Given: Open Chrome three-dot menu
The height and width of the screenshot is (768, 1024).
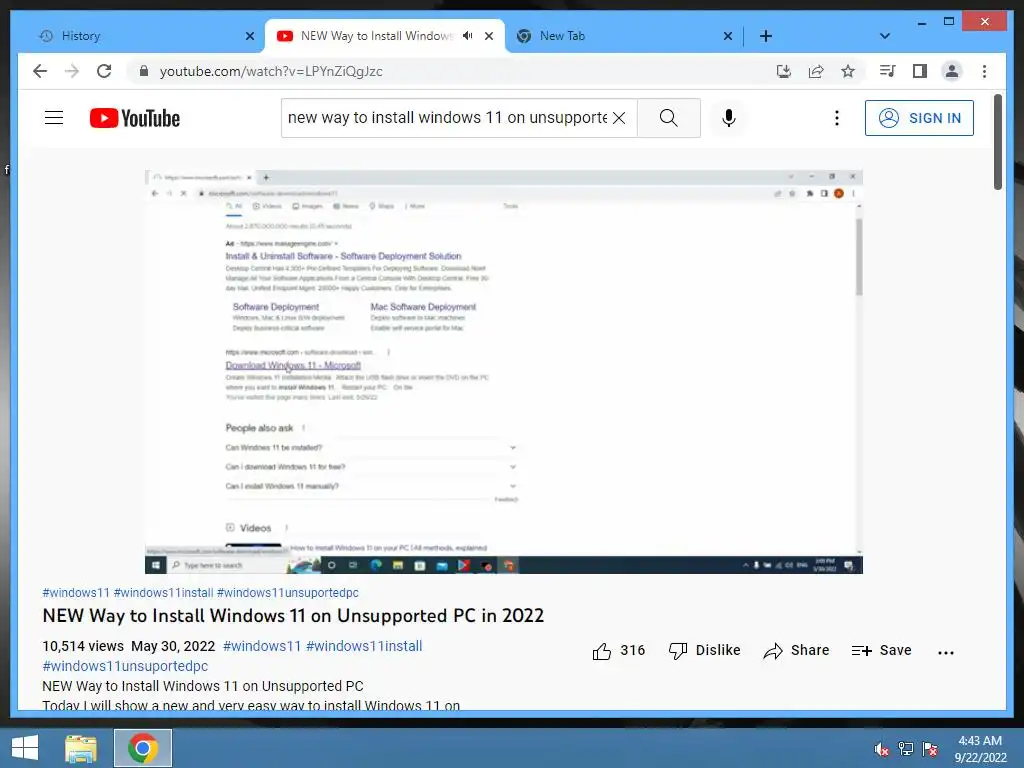Looking at the screenshot, I should pyautogui.click(x=984, y=71).
